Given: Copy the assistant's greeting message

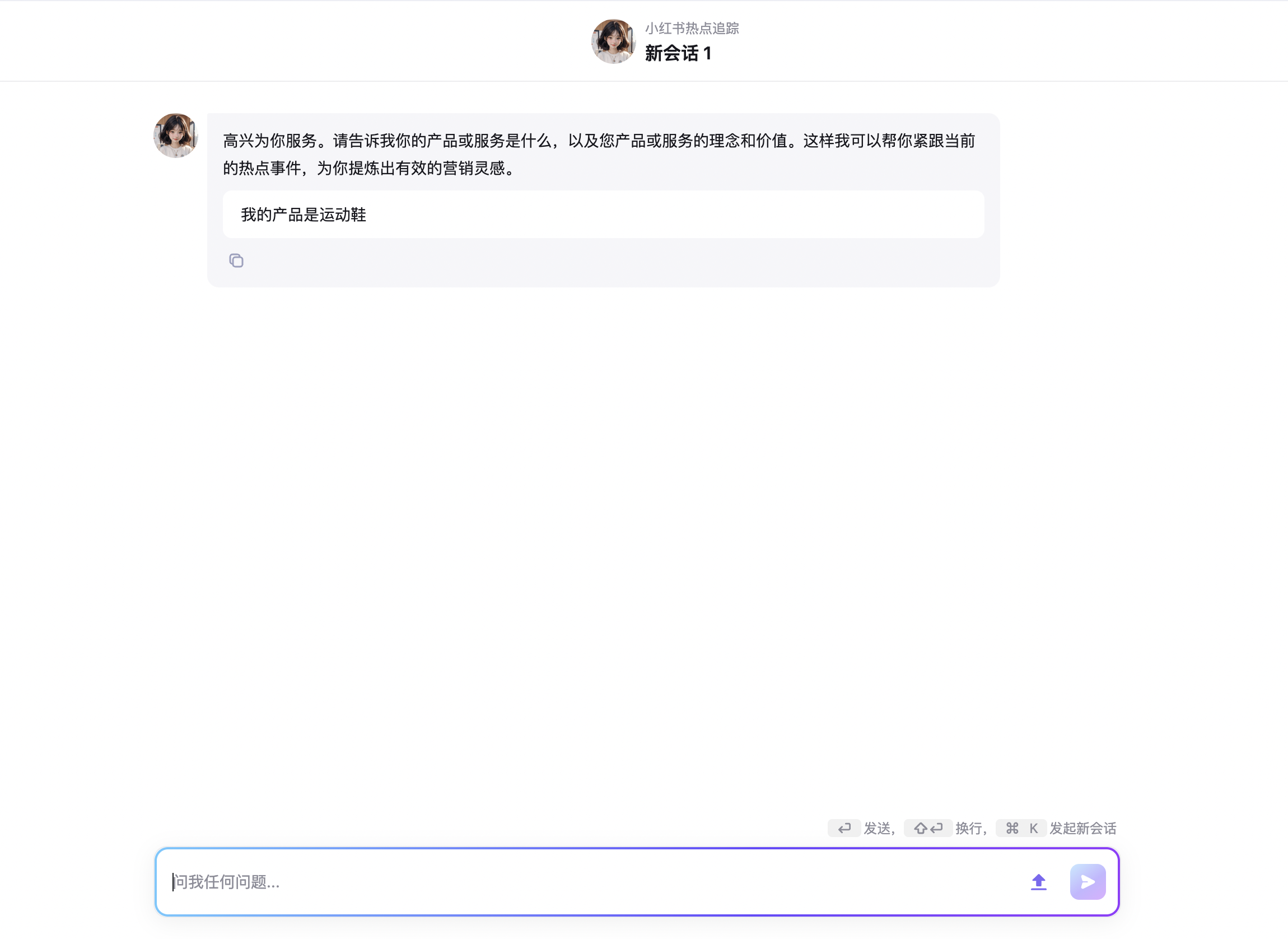Looking at the screenshot, I should click(236, 261).
